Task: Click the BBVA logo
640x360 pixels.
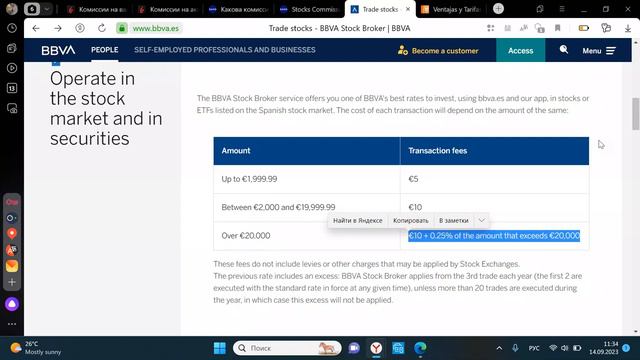Action: (58, 50)
